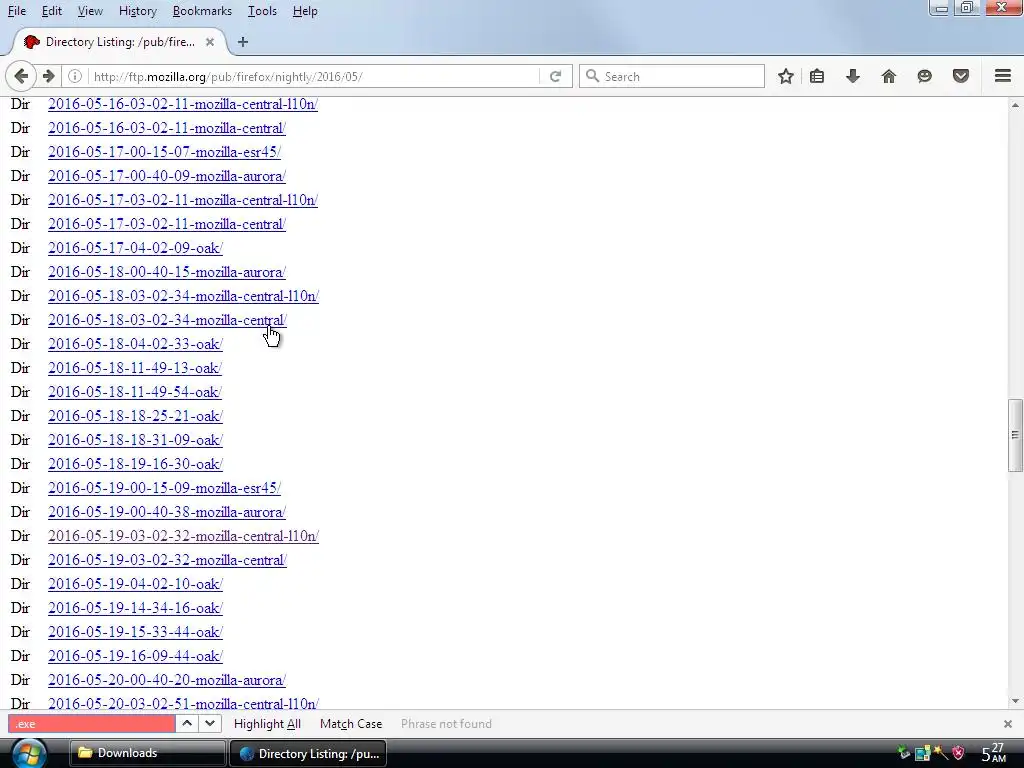Screen dimensions: 1024x768
Task: Close the find bar
Action: (1008, 724)
